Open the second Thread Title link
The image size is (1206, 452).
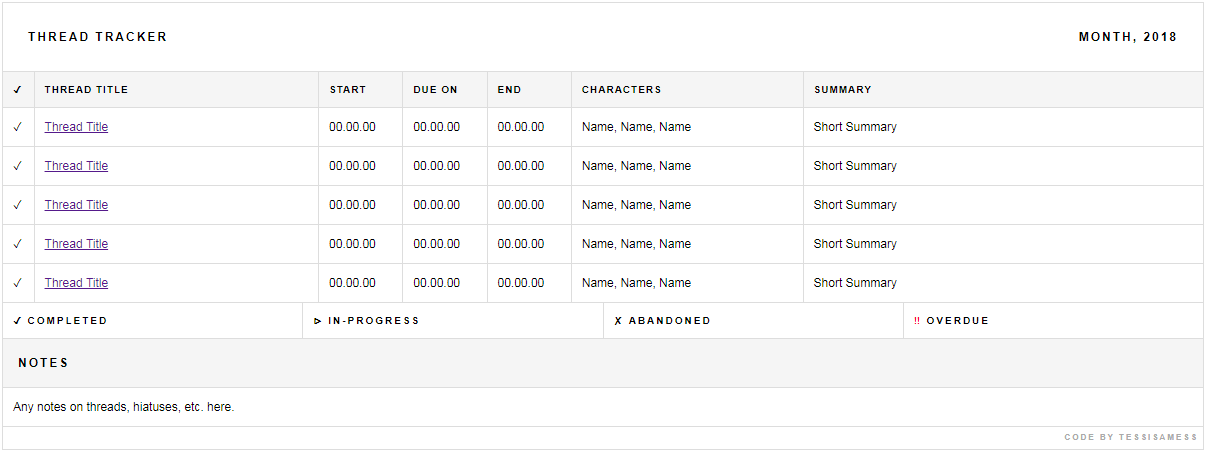(x=76, y=166)
